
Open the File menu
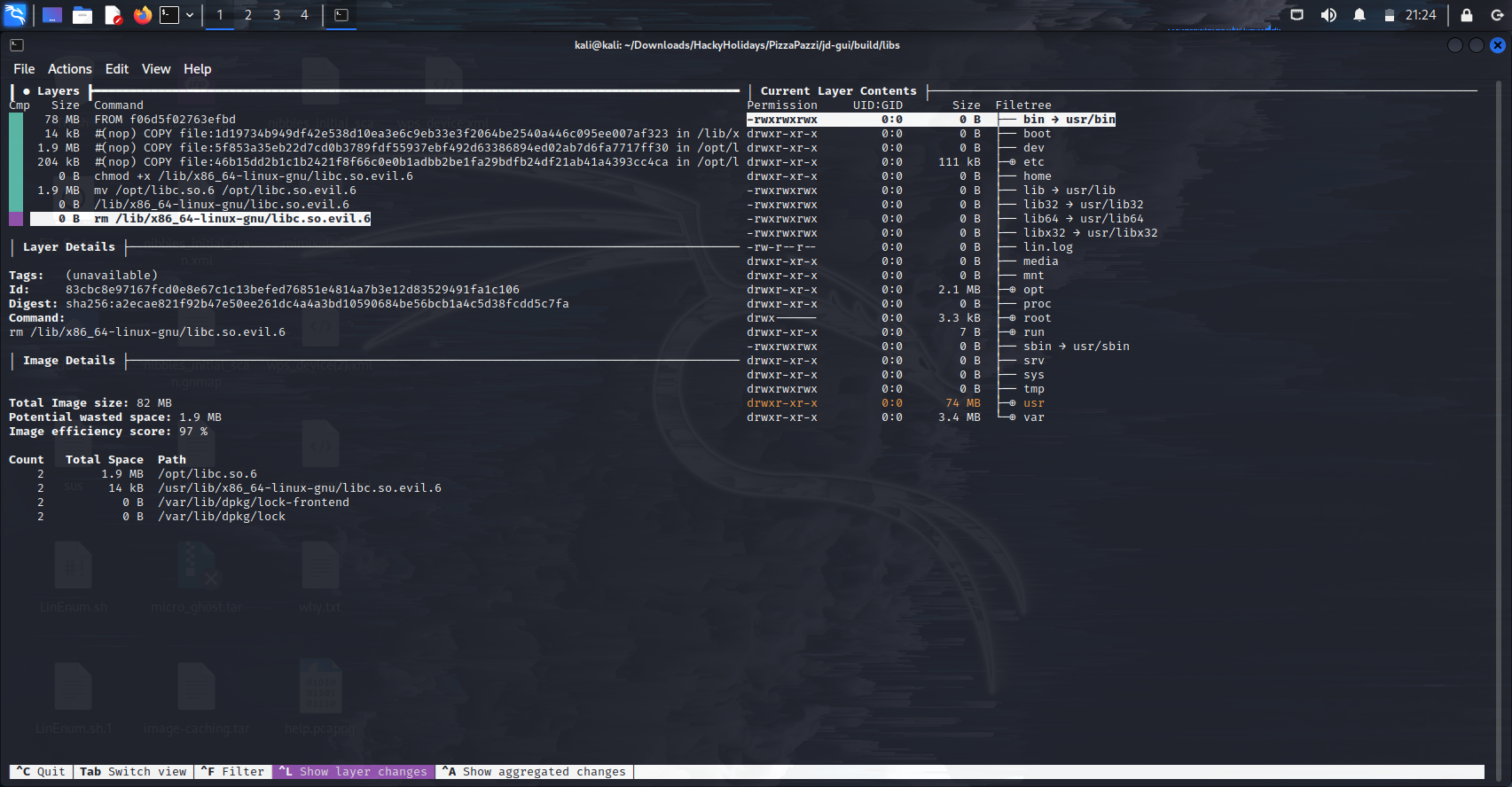(x=24, y=69)
